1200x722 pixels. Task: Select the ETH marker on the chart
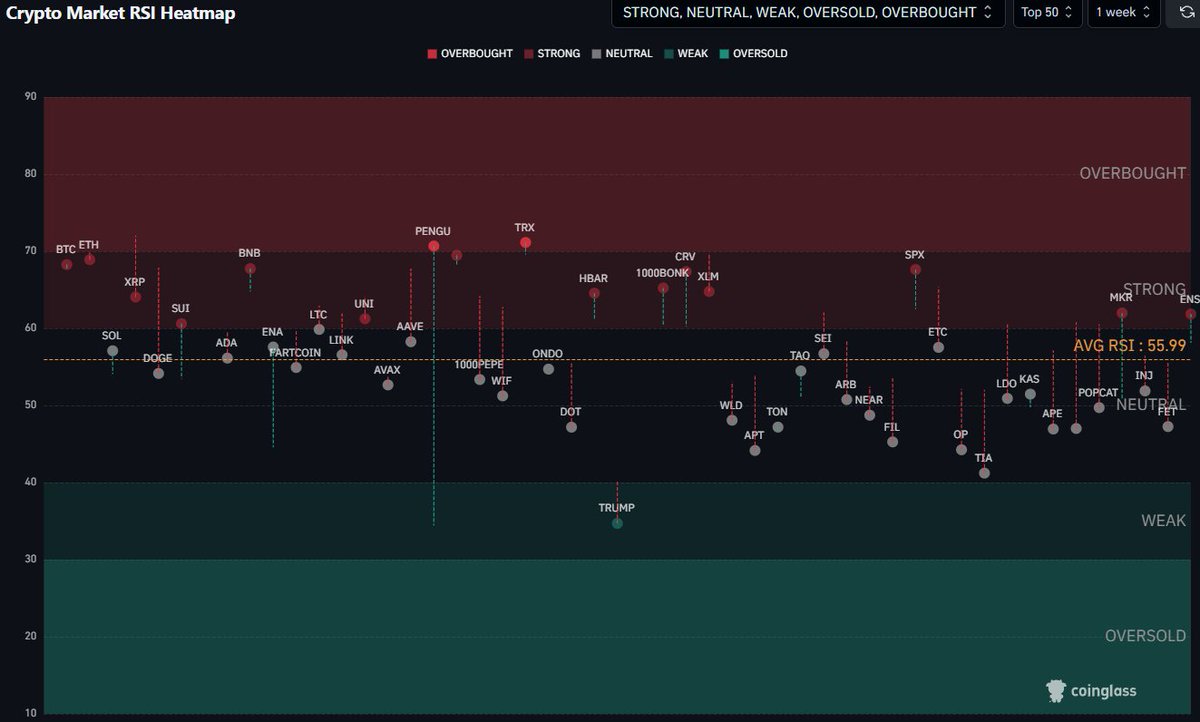point(89,259)
